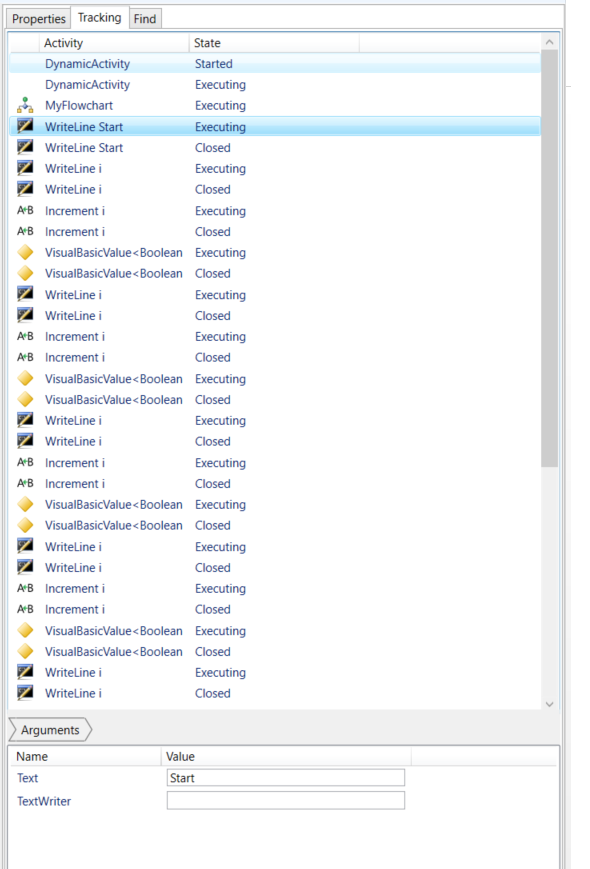Collapse the Arguments section

tap(50, 730)
